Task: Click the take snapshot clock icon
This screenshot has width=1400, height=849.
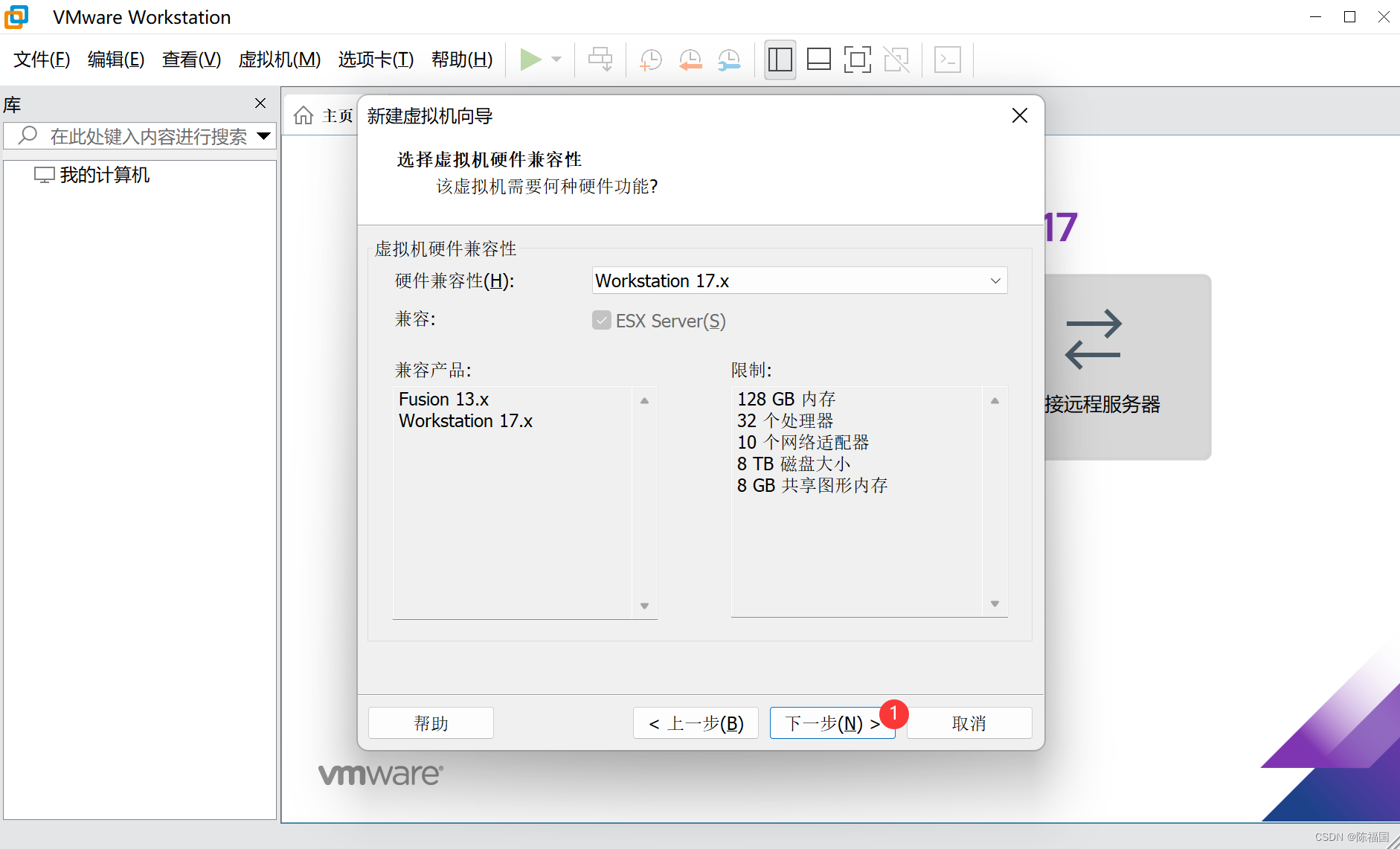Action: pos(651,60)
